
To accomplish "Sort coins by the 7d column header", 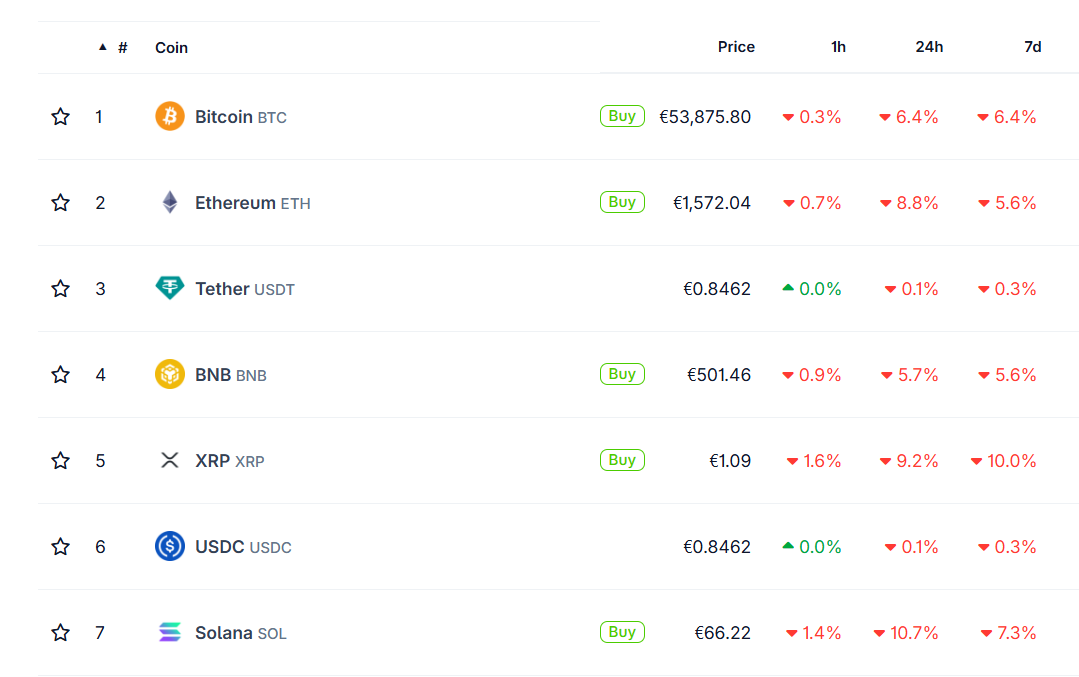I will click(1033, 47).
